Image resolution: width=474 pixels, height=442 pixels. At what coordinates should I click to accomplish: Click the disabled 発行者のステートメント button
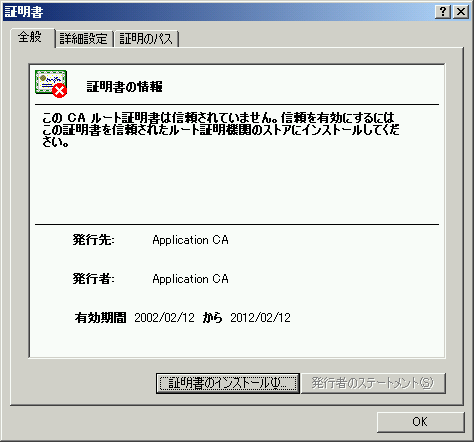[x=373, y=383]
